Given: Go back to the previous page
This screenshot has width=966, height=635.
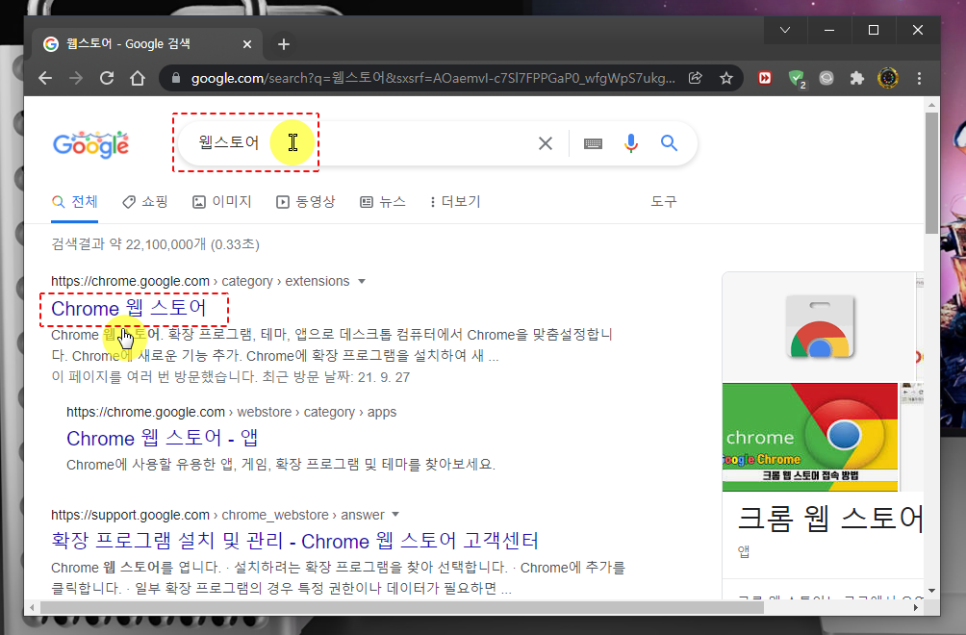Looking at the screenshot, I should pos(45,78).
